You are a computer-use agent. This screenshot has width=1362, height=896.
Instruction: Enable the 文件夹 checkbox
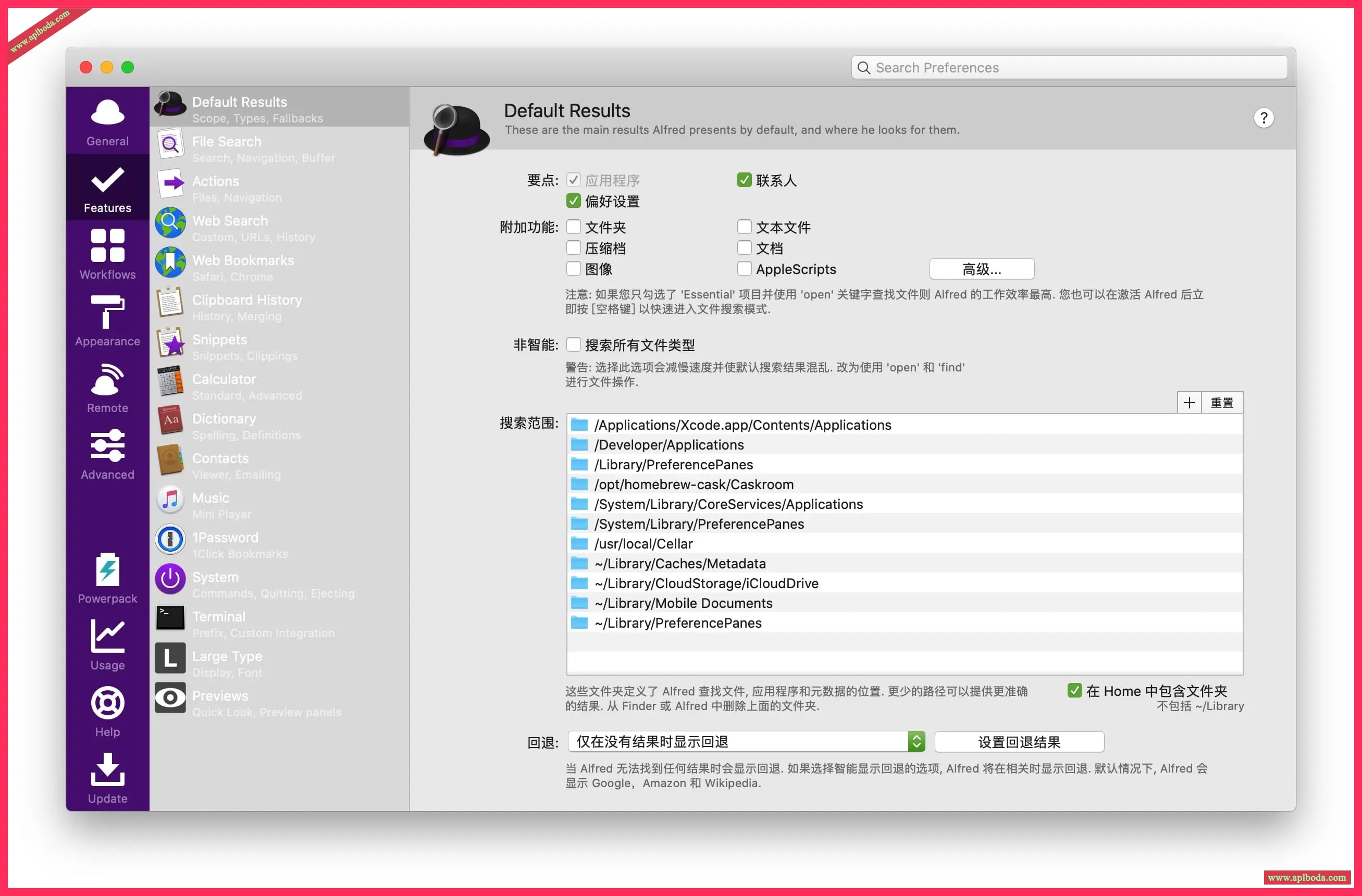click(x=574, y=227)
